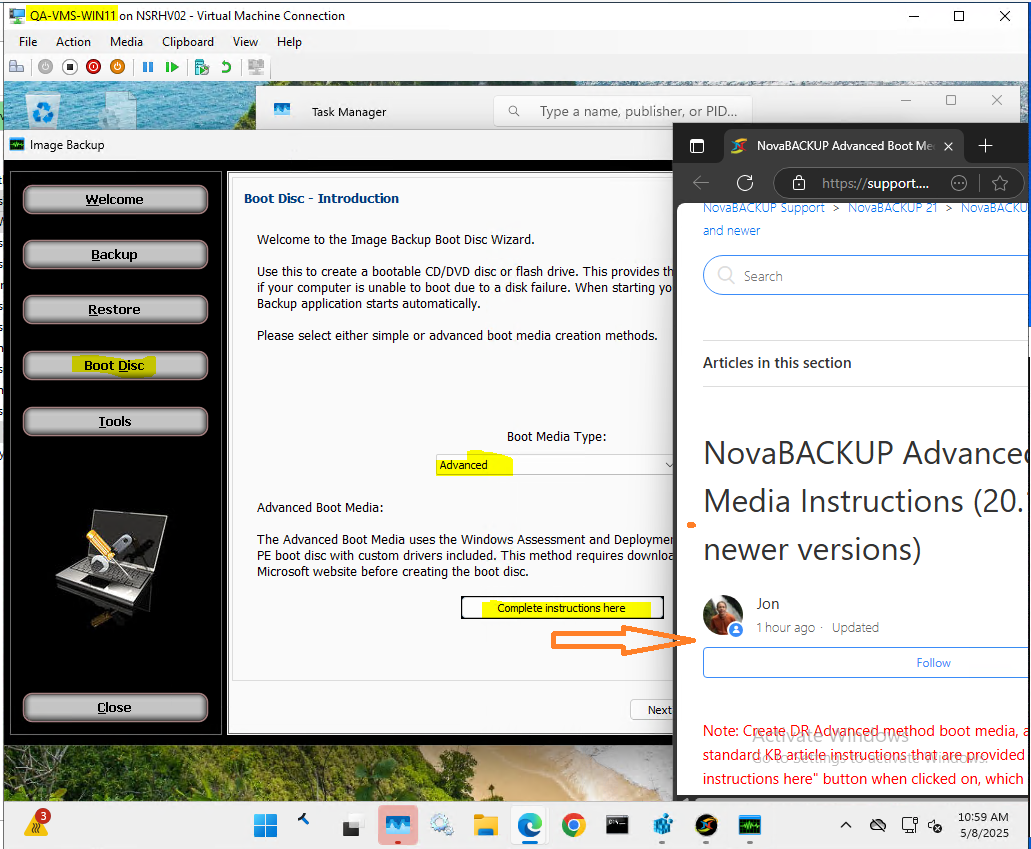Viewport: 1031px width, 849px height.
Task: Click the site lock icon in address bar
Action: pyautogui.click(x=798, y=183)
